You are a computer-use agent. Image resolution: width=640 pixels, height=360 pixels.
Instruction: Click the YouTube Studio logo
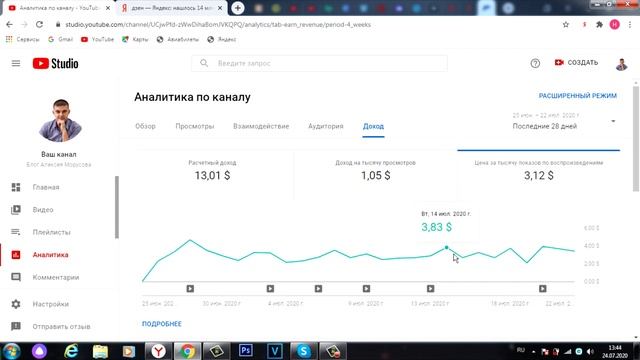click(56, 63)
